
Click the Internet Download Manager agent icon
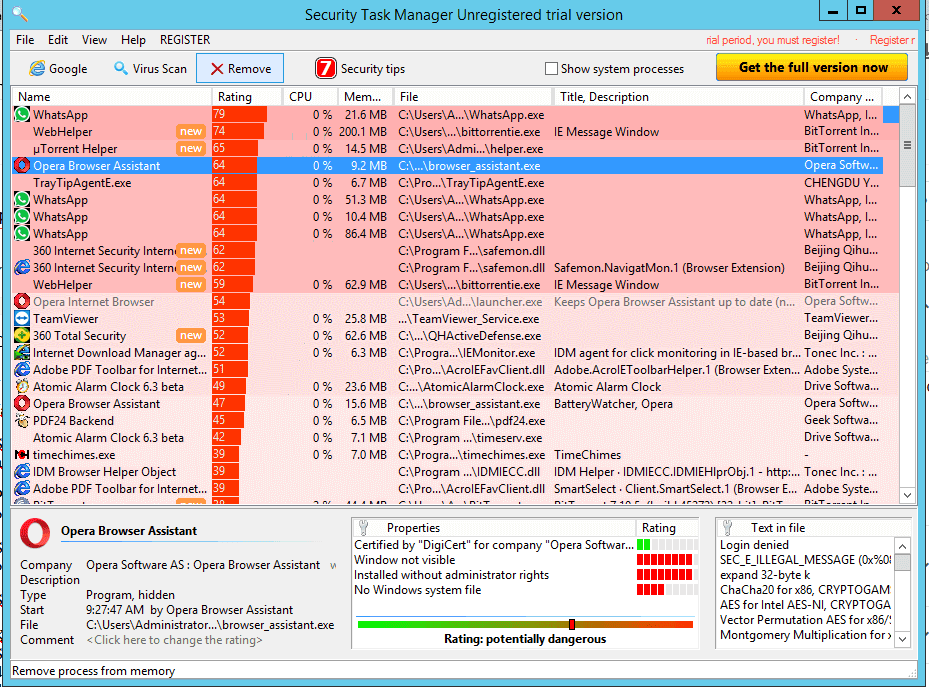coord(22,353)
